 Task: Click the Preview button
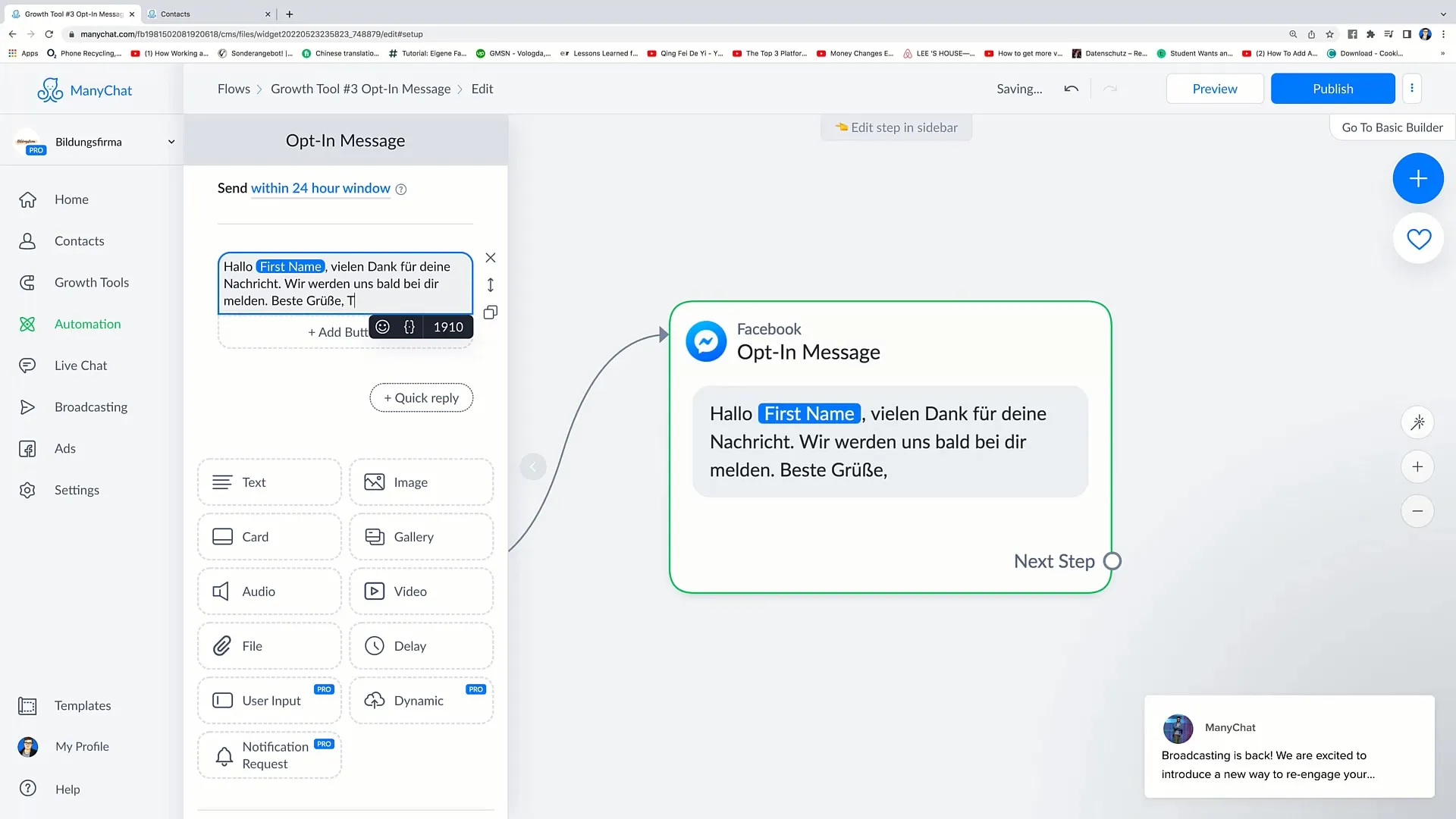pyautogui.click(x=1214, y=88)
